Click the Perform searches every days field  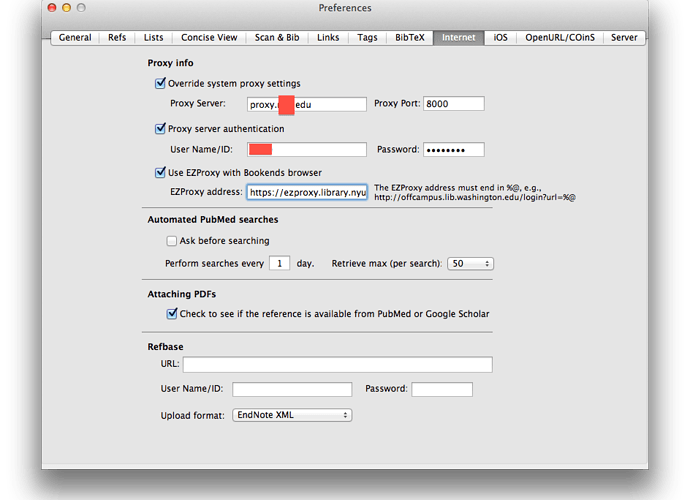point(279,264)
